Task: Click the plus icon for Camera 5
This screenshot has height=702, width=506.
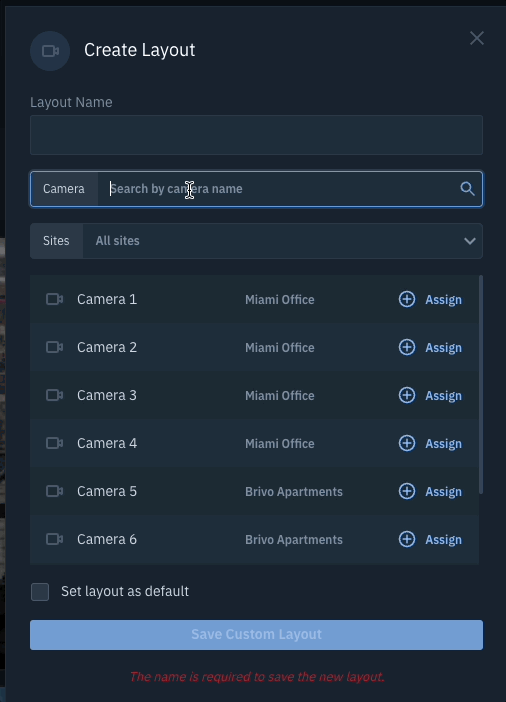Action: click(x=407, y=491)
